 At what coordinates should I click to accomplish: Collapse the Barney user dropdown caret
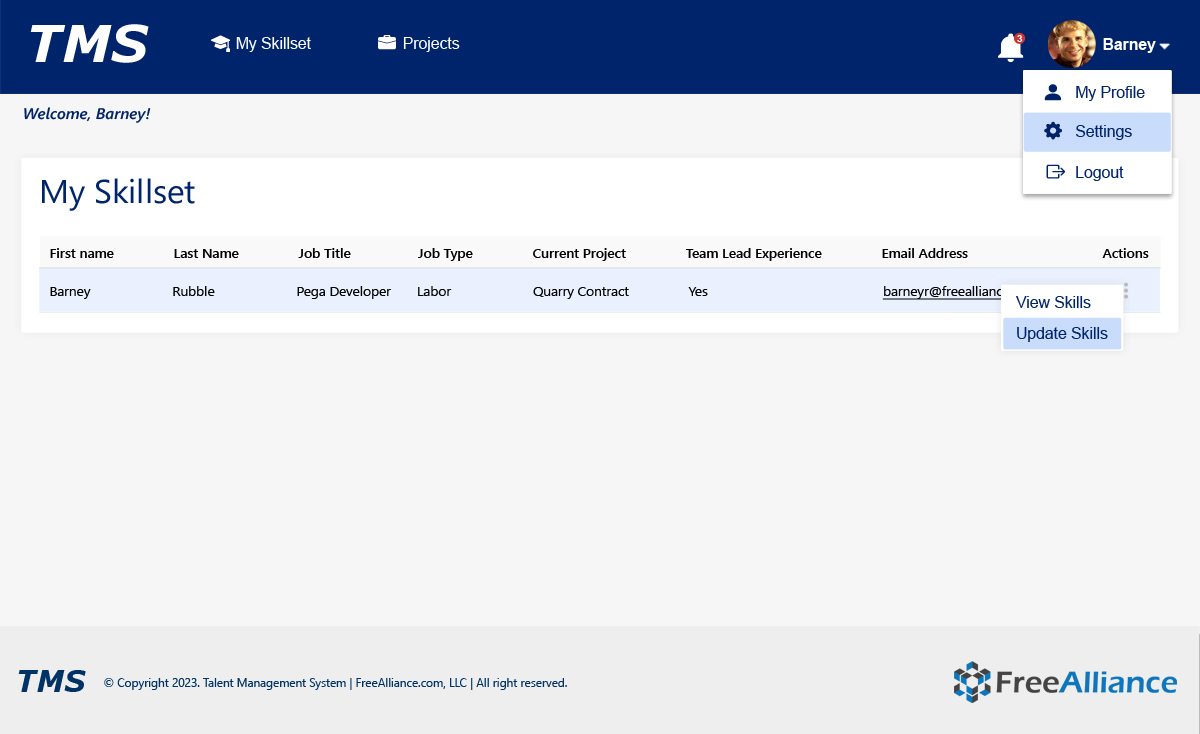(x=1164, y=46)
